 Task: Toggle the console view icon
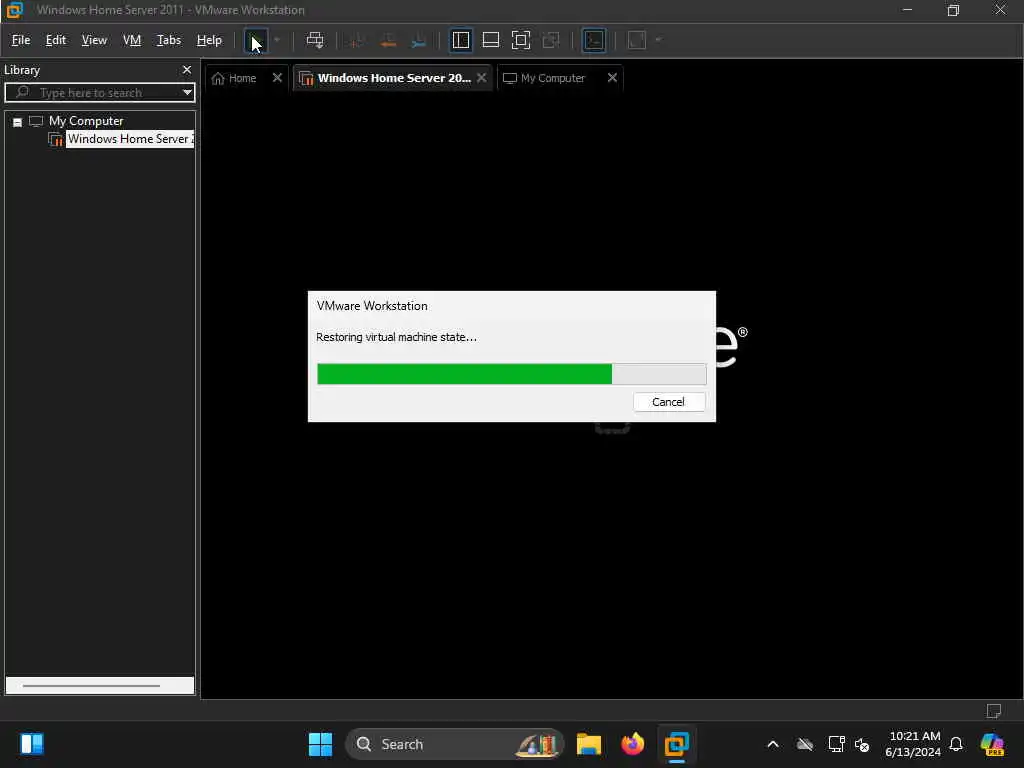coord(594,40)
